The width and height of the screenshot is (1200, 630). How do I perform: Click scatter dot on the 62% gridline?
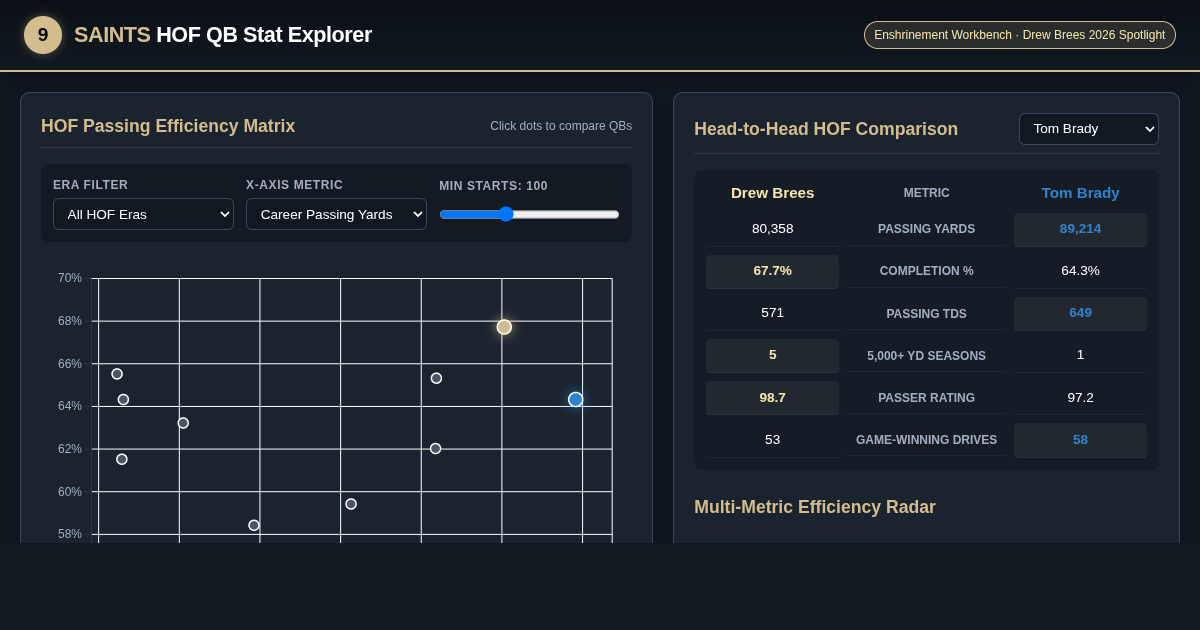(435, 449)
